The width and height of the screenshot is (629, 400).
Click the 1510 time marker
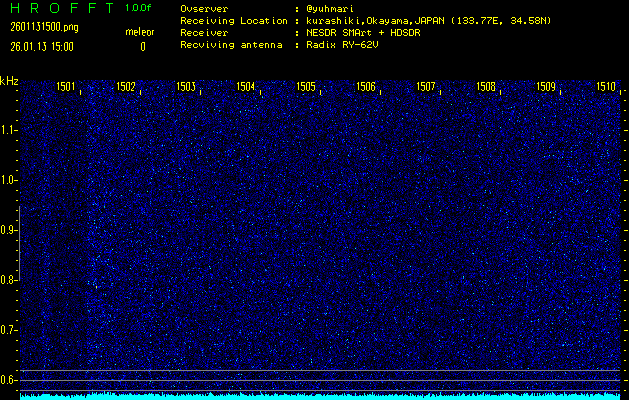(606, 87)
